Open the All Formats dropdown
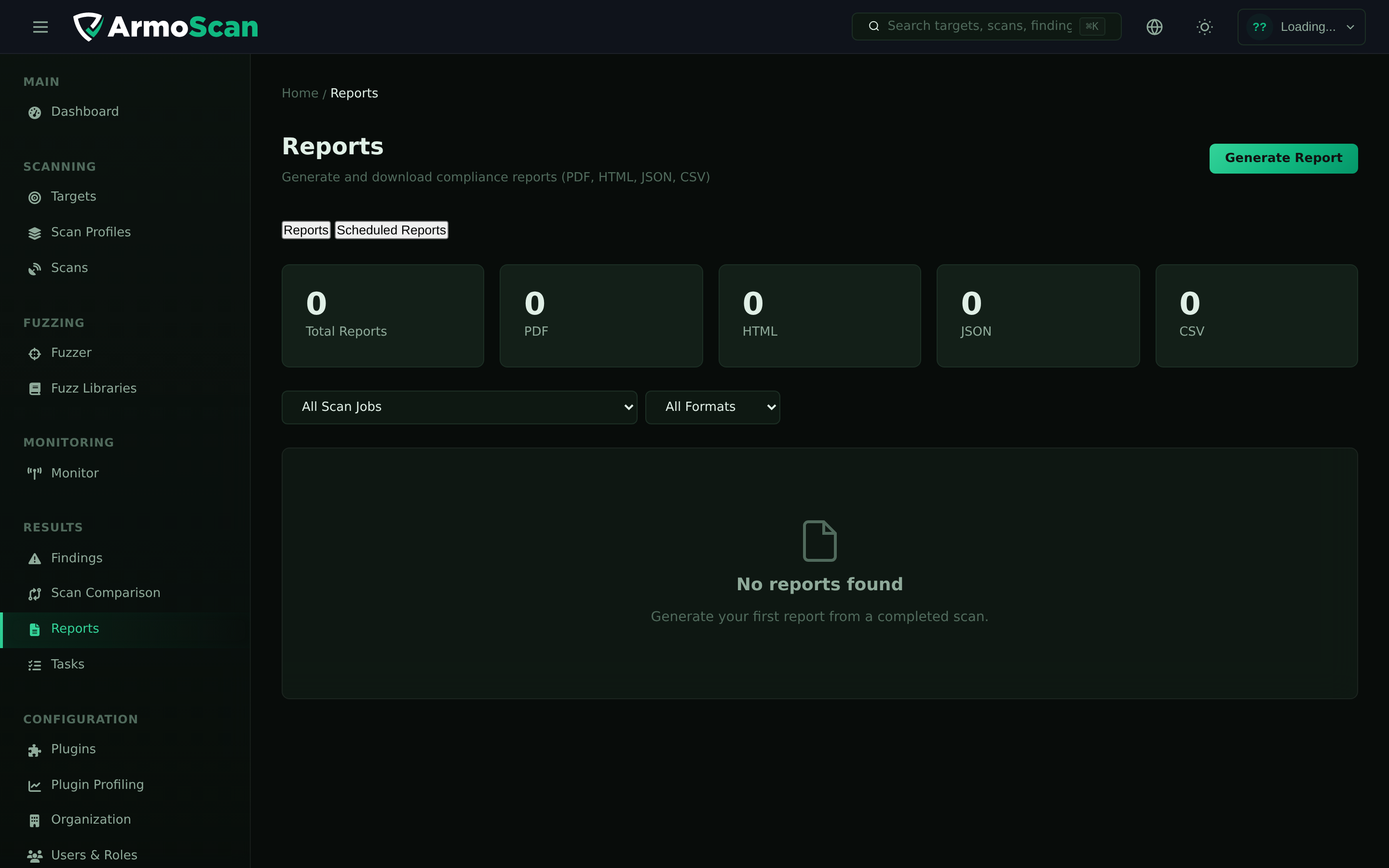 [712, 407]
